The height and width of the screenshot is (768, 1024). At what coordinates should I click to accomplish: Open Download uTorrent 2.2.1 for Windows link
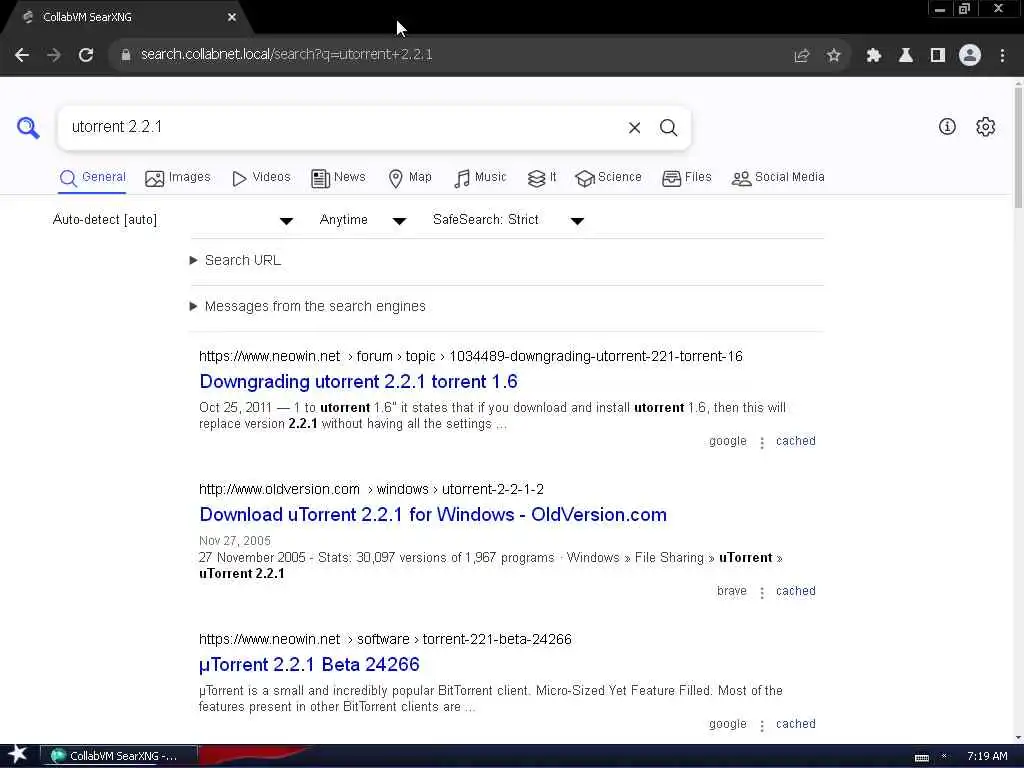point(433,515)
